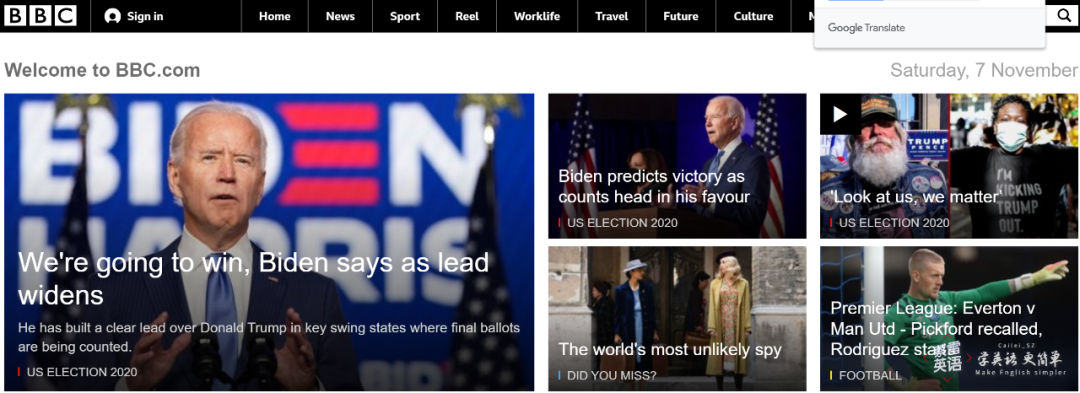Click US ELECTION 2020 tag under Biden predicts story

[x=622, y=223]
